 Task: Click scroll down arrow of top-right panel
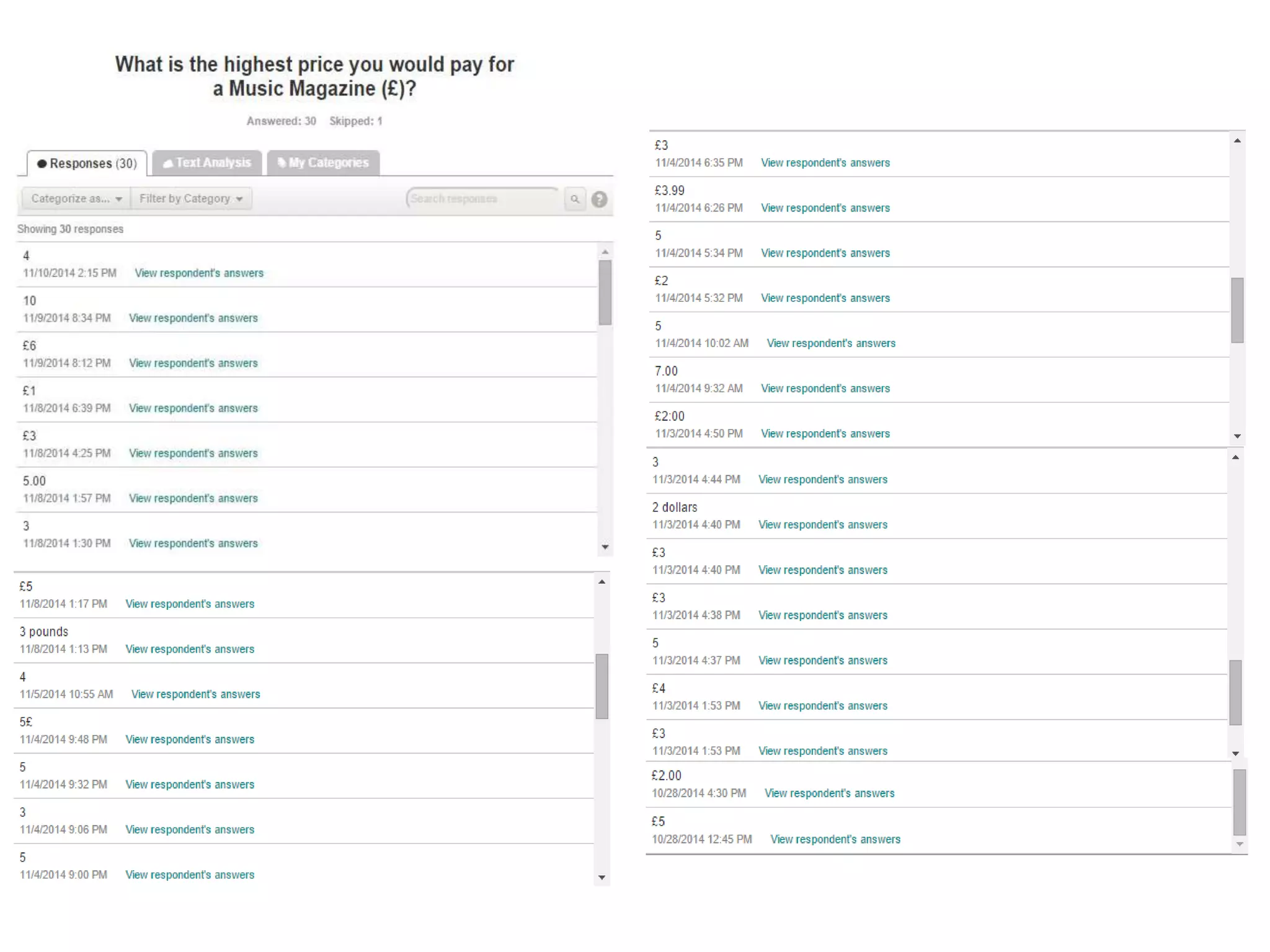click(1237, 436)
